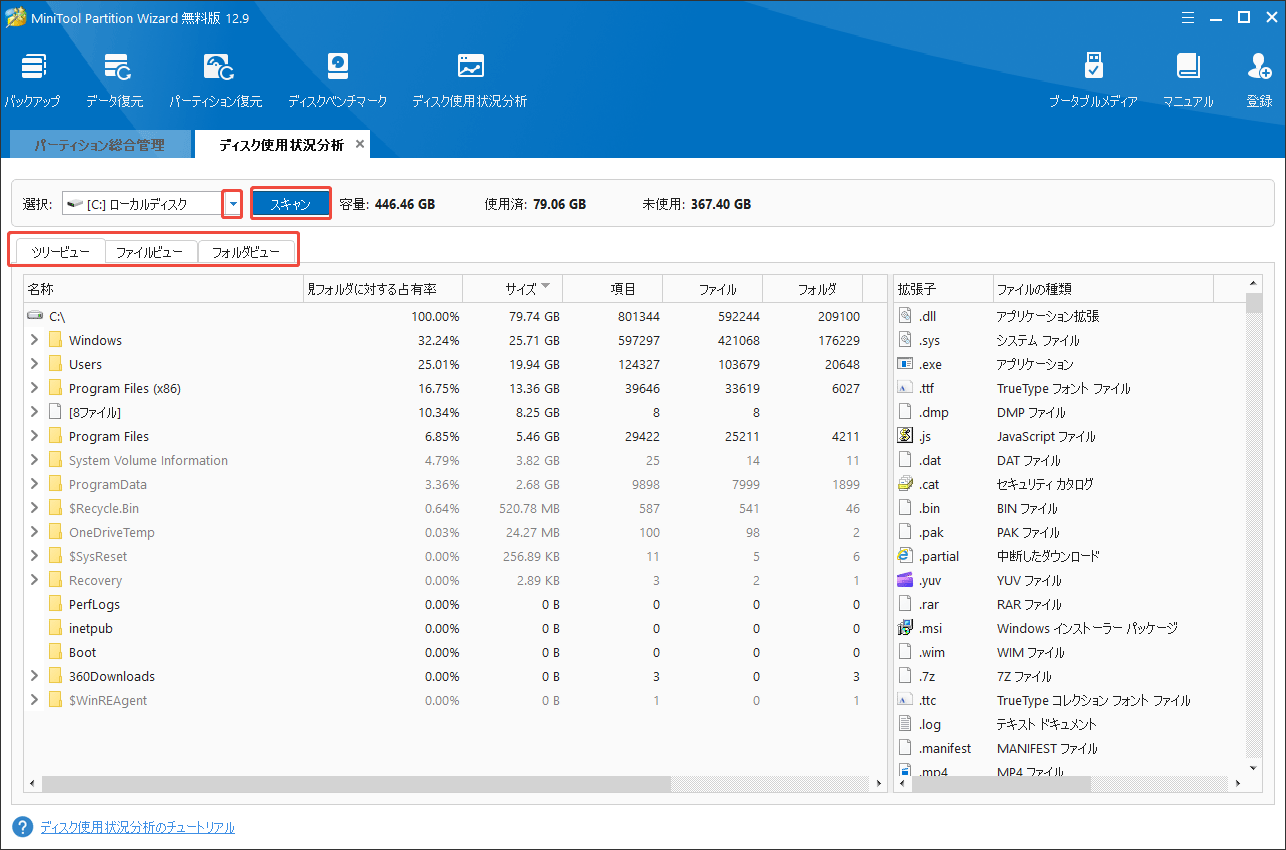Select the .cat security catalog icon
The image size is (1286, 850).
coord(905,484)
